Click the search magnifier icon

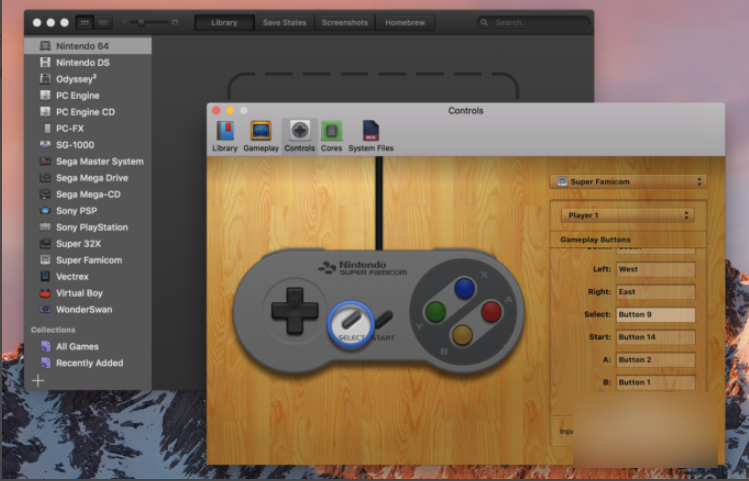[x=484, y=22]
